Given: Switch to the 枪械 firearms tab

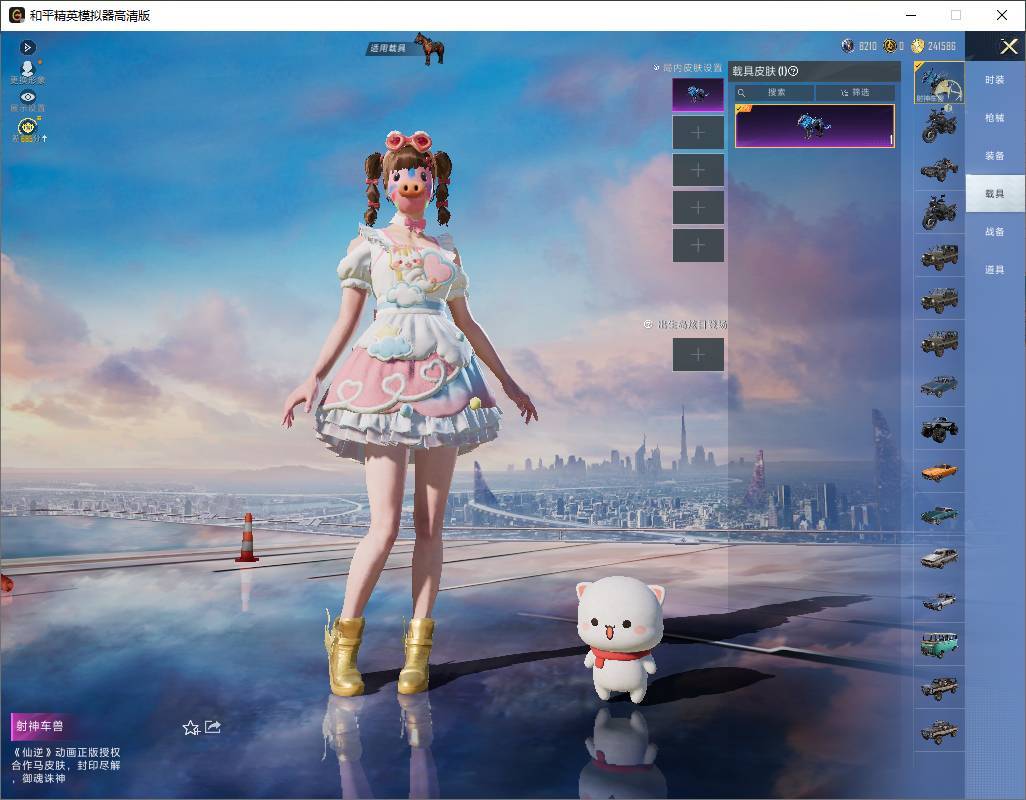Looking at the screenshot, I should 995,118.
